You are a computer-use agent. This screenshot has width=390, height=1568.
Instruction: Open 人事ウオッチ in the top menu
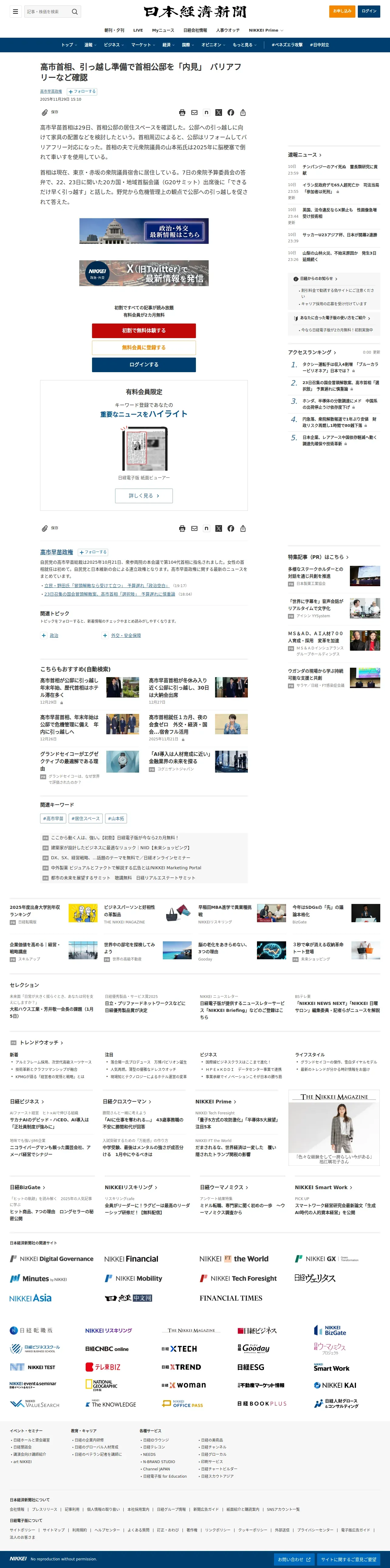[227, 30]
